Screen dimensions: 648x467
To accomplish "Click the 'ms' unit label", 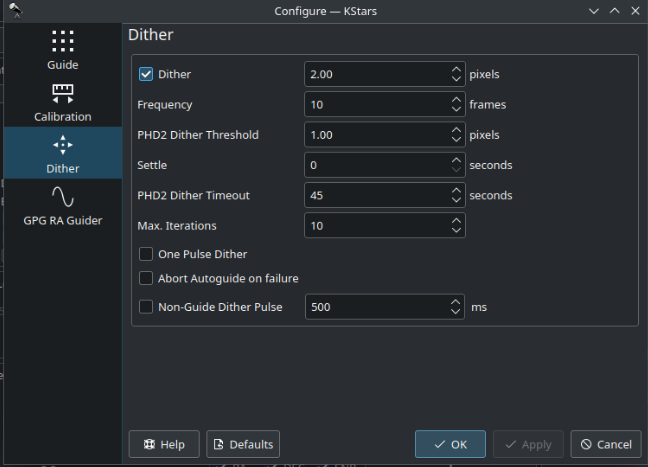I will click(479, 307).
